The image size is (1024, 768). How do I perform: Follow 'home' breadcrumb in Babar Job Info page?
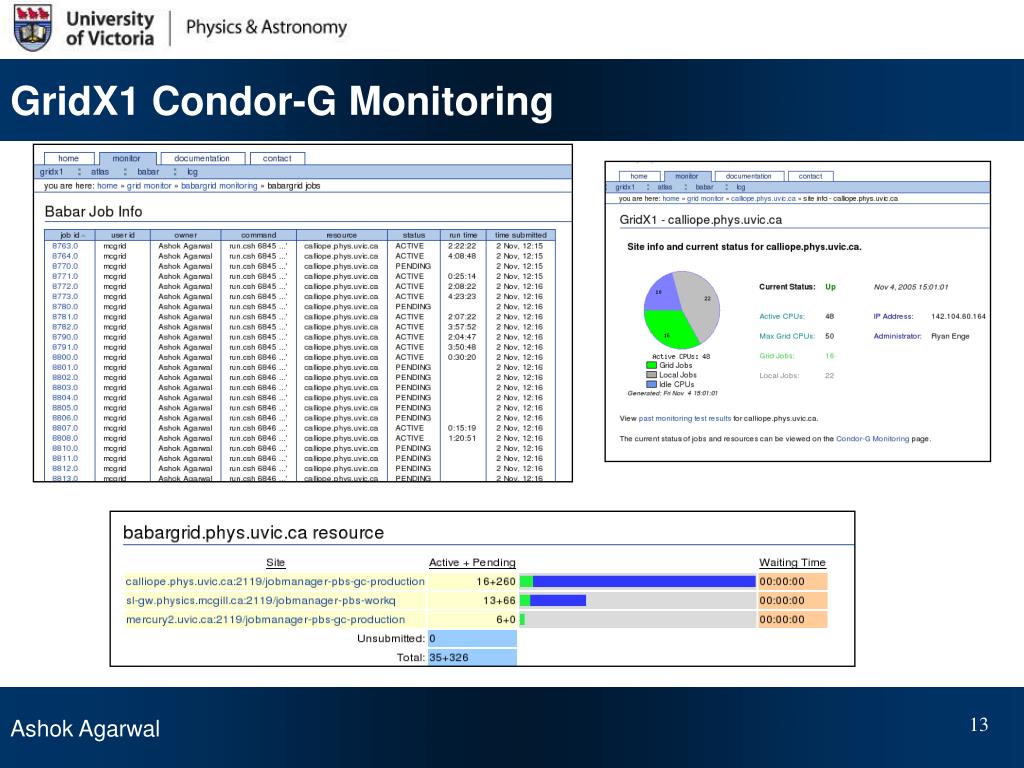(107, 186)
